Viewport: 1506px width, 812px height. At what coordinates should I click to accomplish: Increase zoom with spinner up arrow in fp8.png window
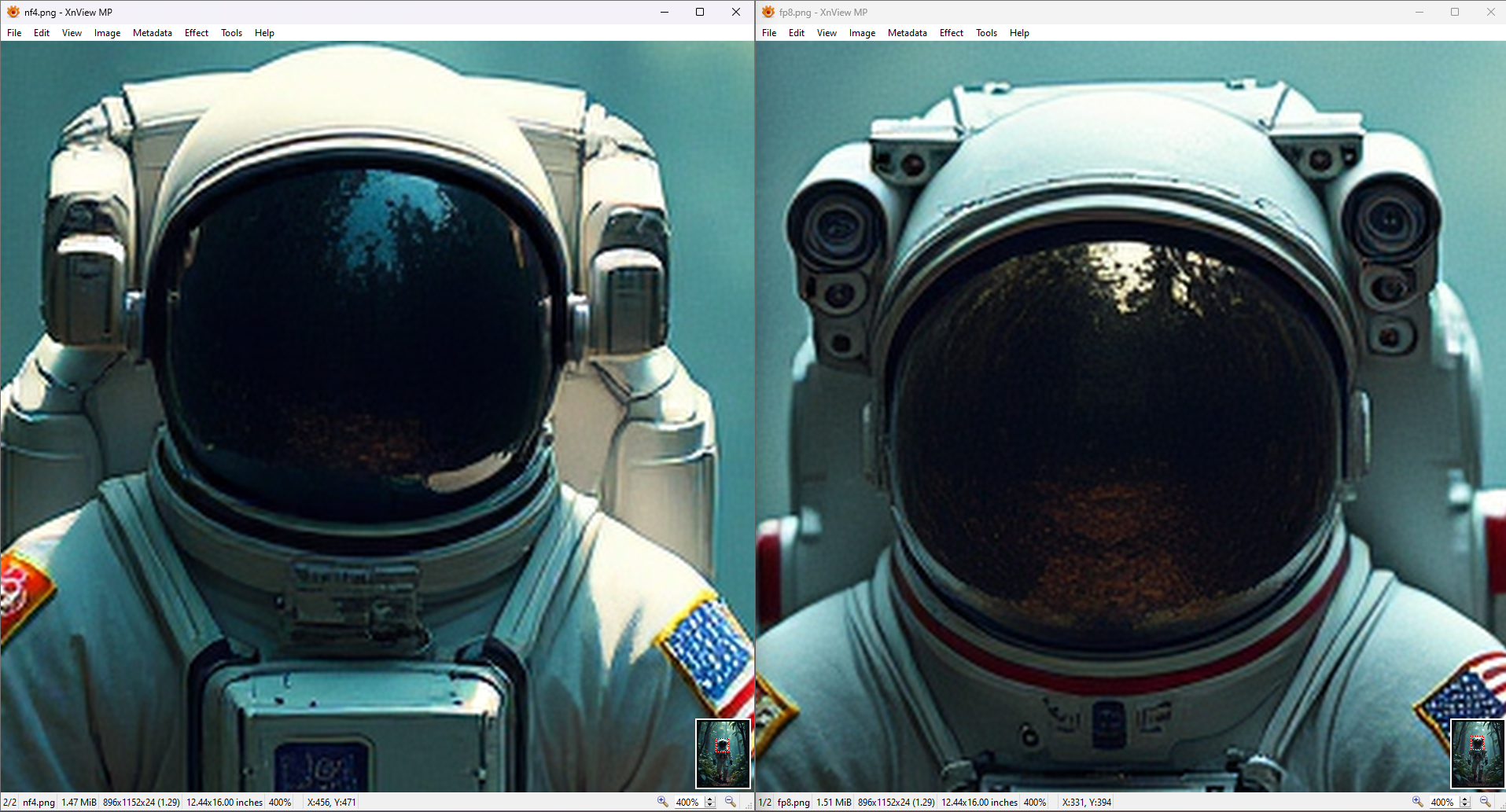click(x=1465, y=799)
